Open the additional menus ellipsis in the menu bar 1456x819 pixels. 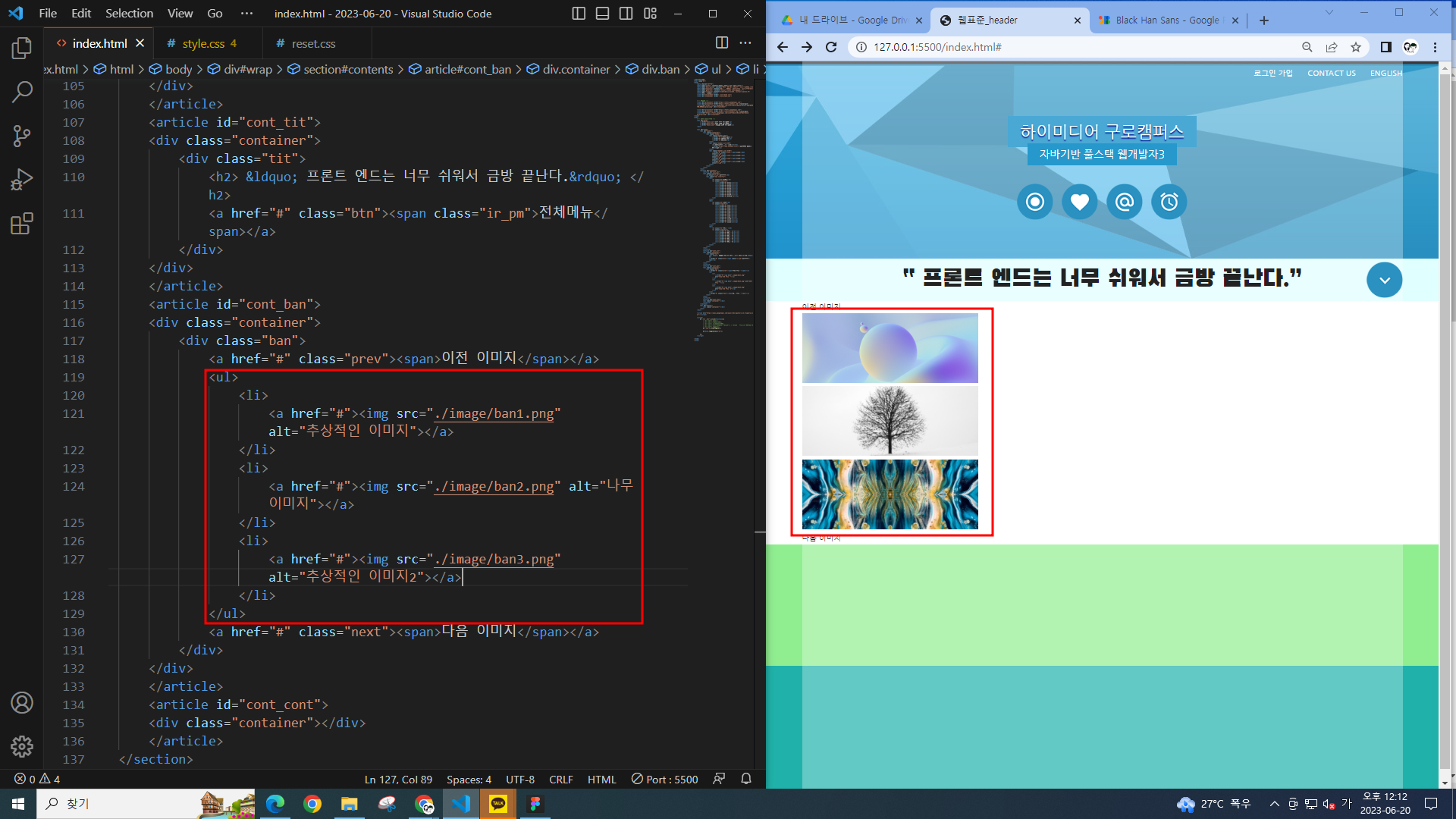click(x=246, y=14)
